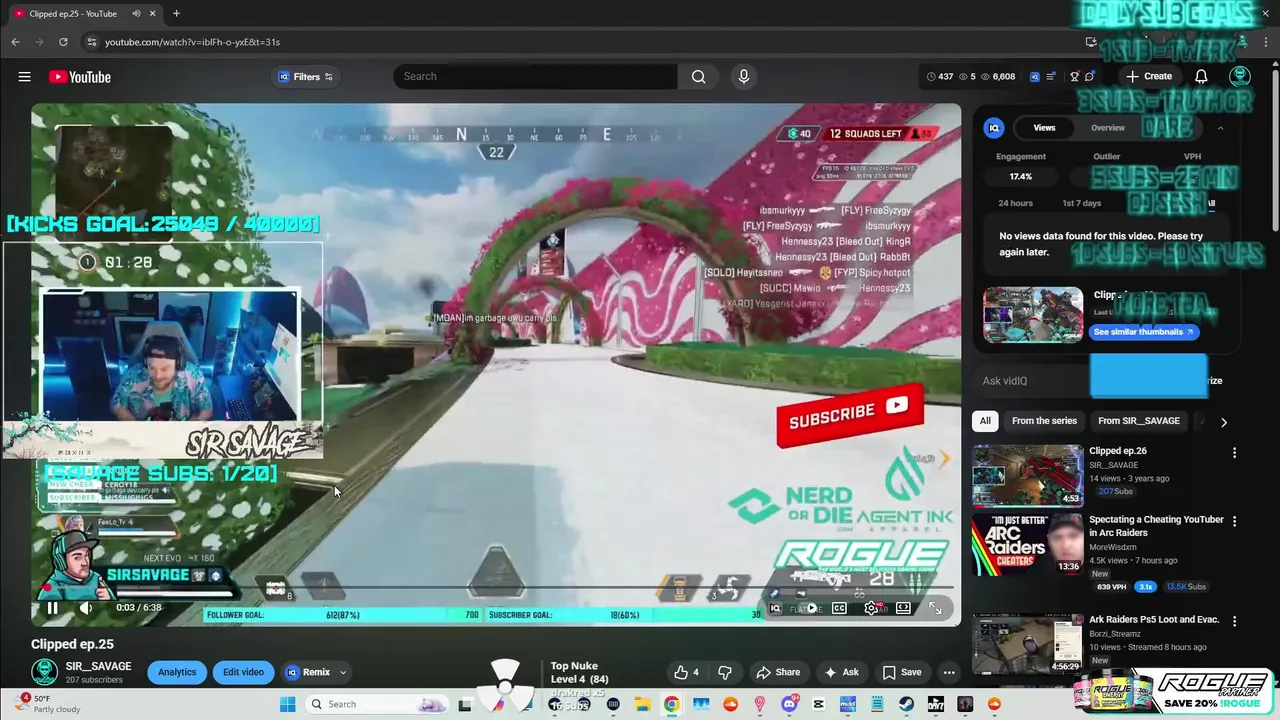Go back in the browser

15,42
